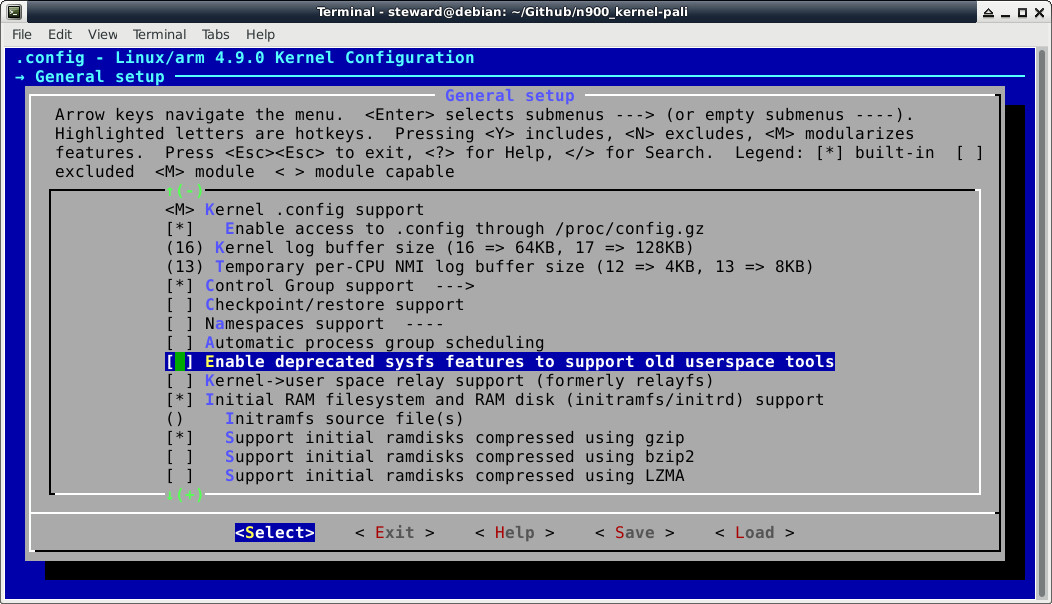This screenshot has height=604, width=1052.
Task: Open the Edit menu
Action: [x=60, y=34]
